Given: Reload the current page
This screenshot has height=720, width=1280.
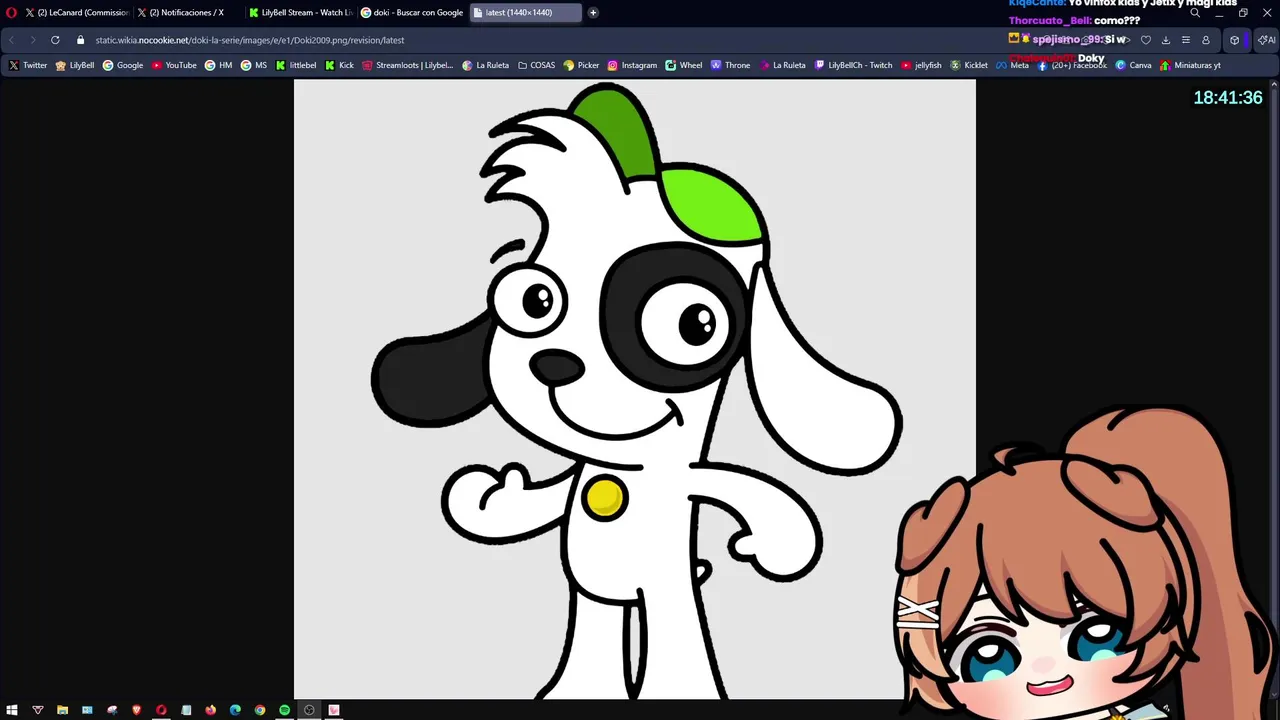Looking at the screenshot, I should (55, 40).
